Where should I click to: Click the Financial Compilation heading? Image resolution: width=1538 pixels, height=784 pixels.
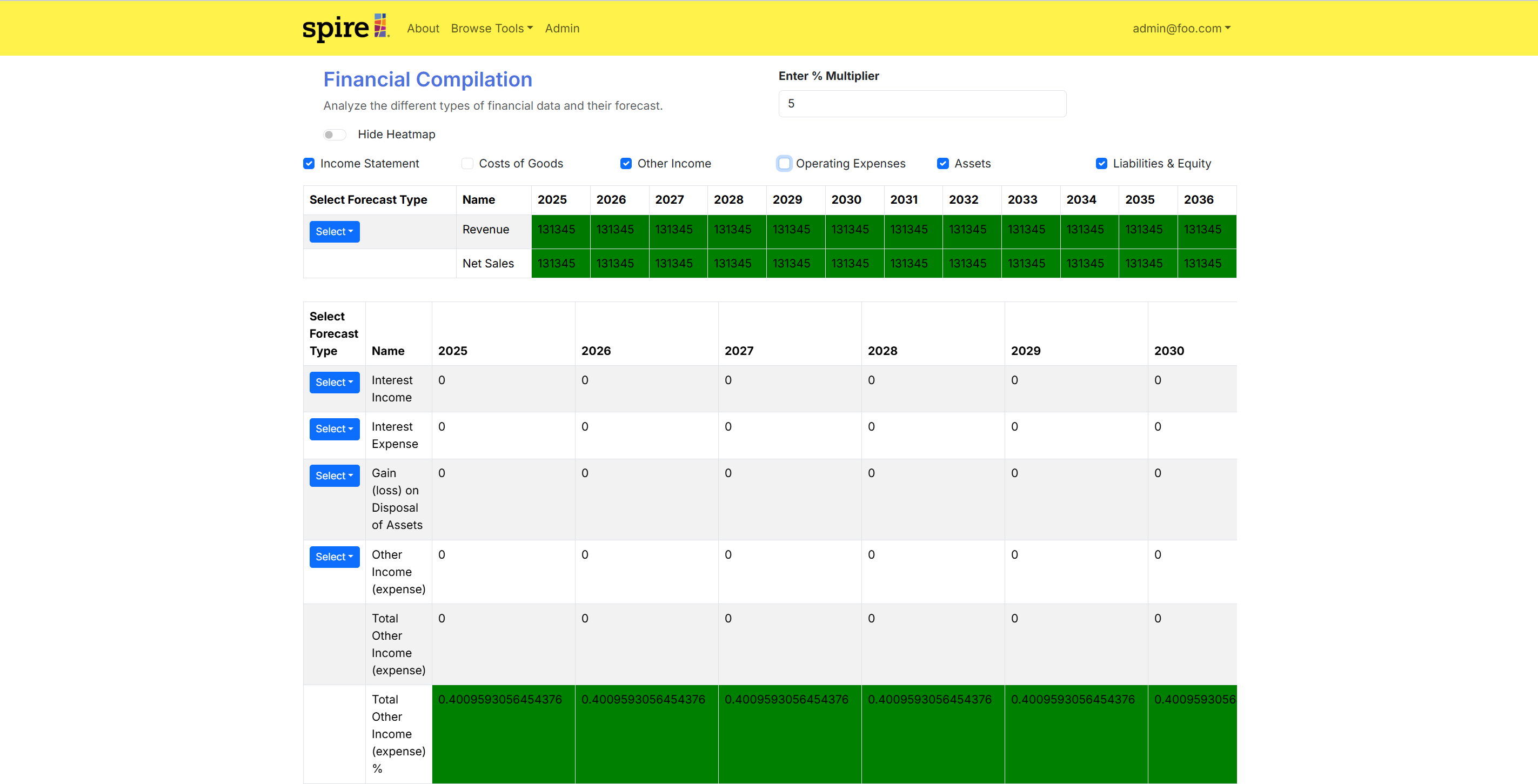pyautogui.click(x=427, y=79)
